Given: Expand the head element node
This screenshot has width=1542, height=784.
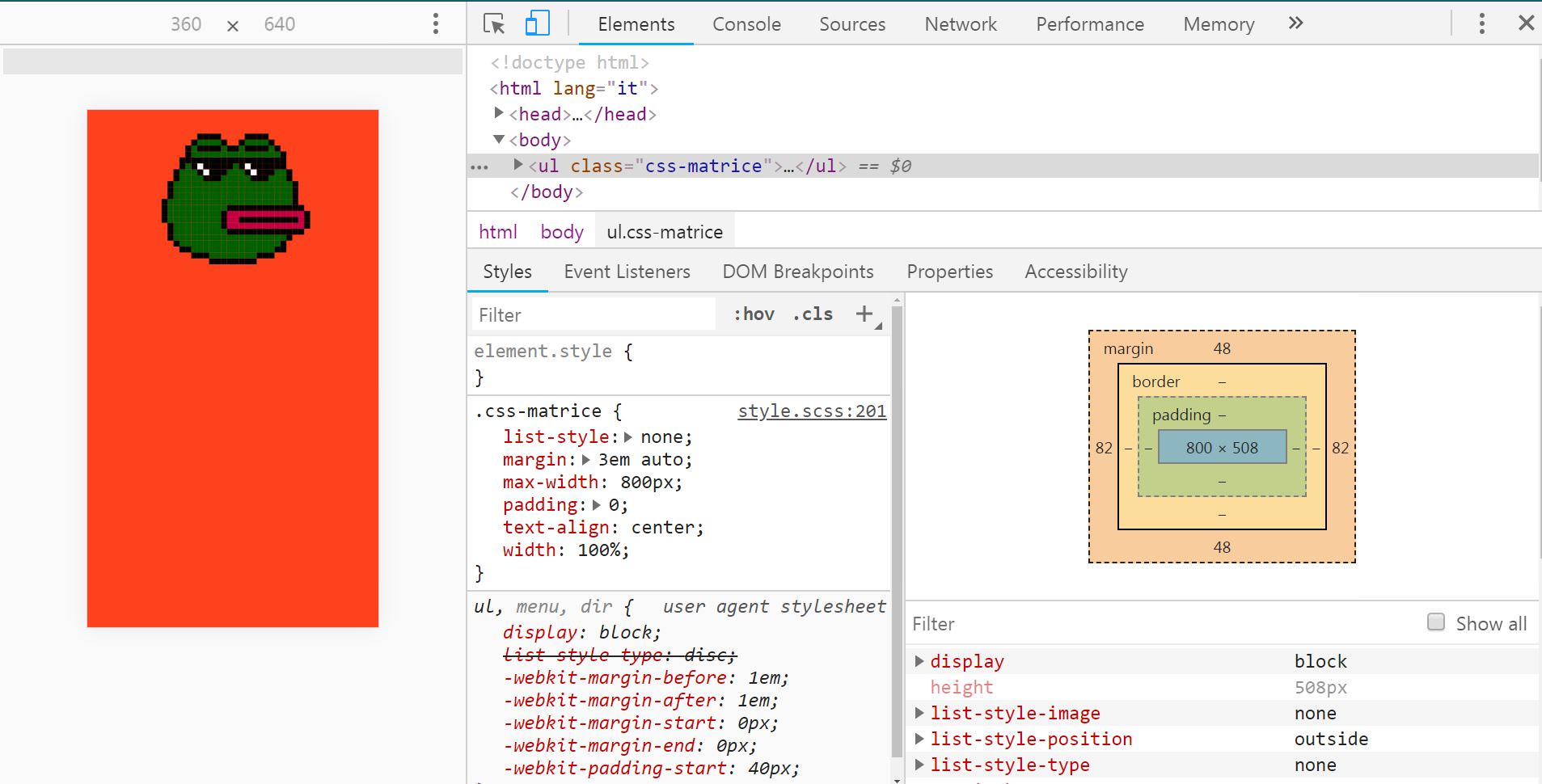Looking at the screenshot, I should point(499,112).
